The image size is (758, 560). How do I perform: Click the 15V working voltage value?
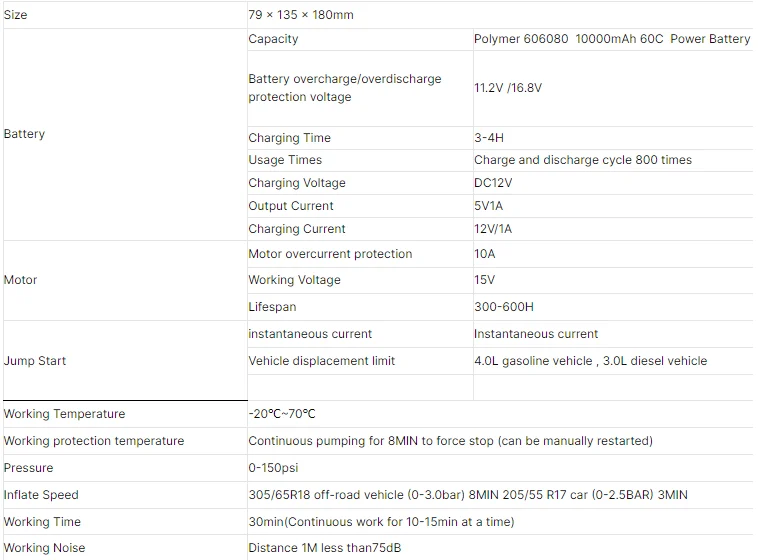(x=485, y=280)
